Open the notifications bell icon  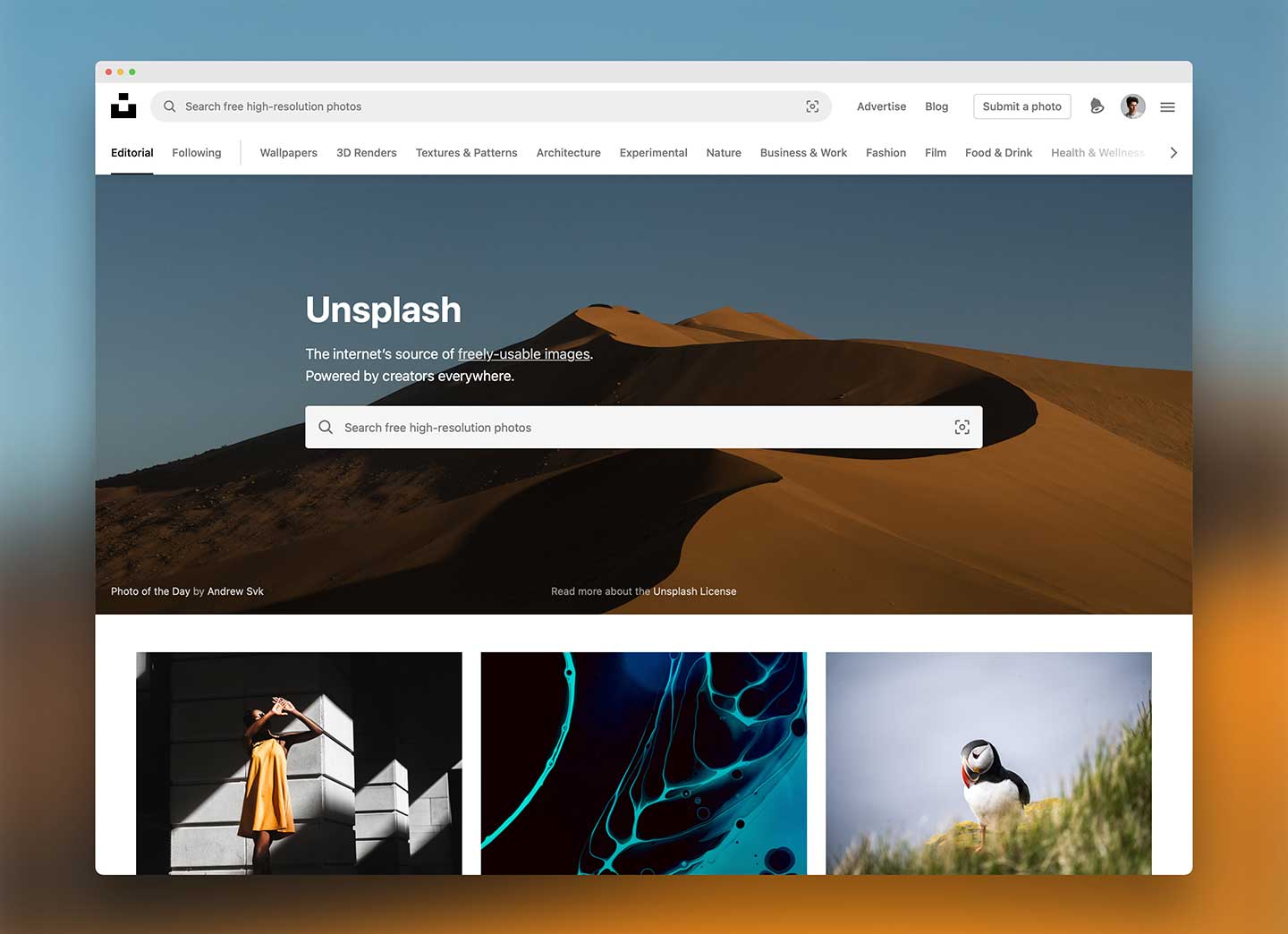pos(1097,106)
